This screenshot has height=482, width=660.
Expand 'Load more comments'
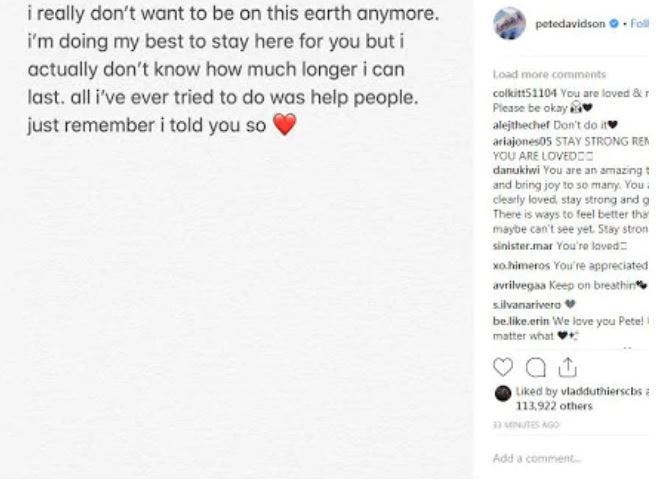click(549, 74)
